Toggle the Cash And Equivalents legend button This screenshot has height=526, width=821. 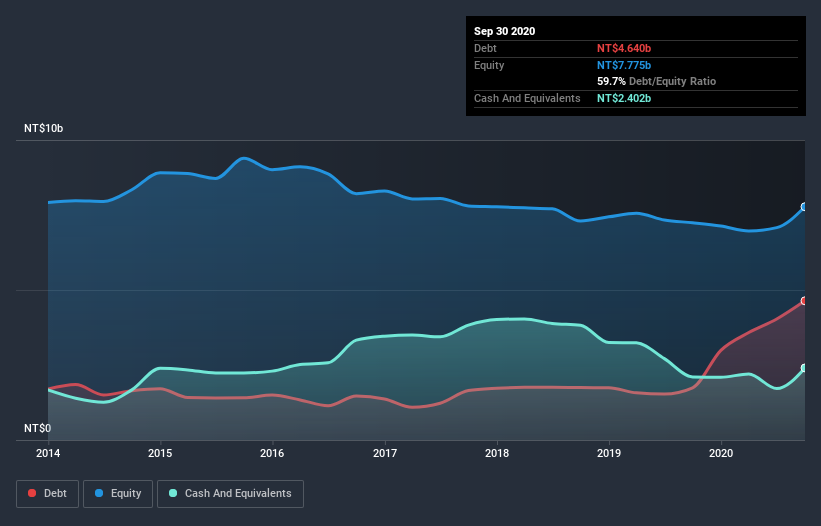tap(230, 494)
